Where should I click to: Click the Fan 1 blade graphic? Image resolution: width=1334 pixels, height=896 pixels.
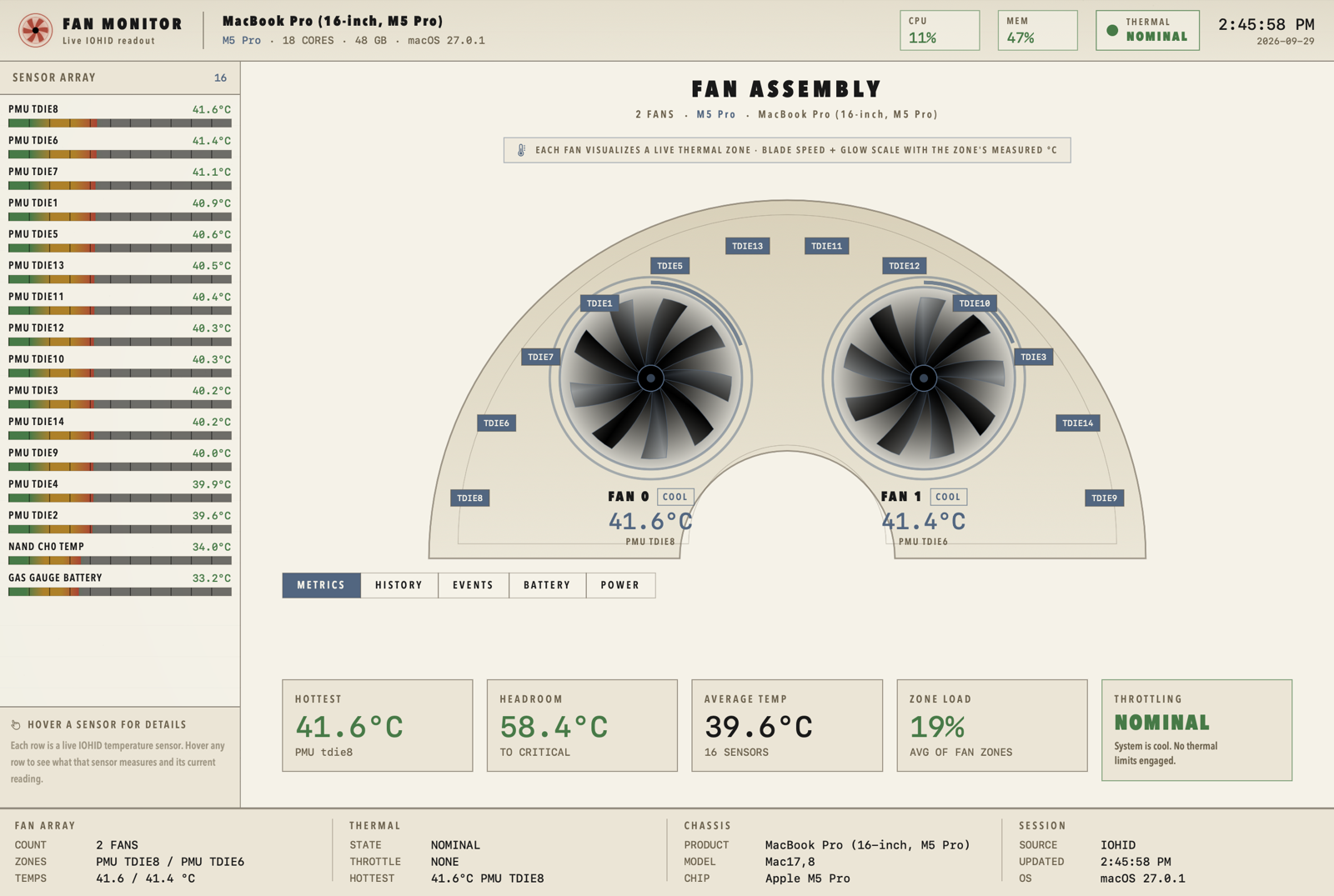[923, 378]
